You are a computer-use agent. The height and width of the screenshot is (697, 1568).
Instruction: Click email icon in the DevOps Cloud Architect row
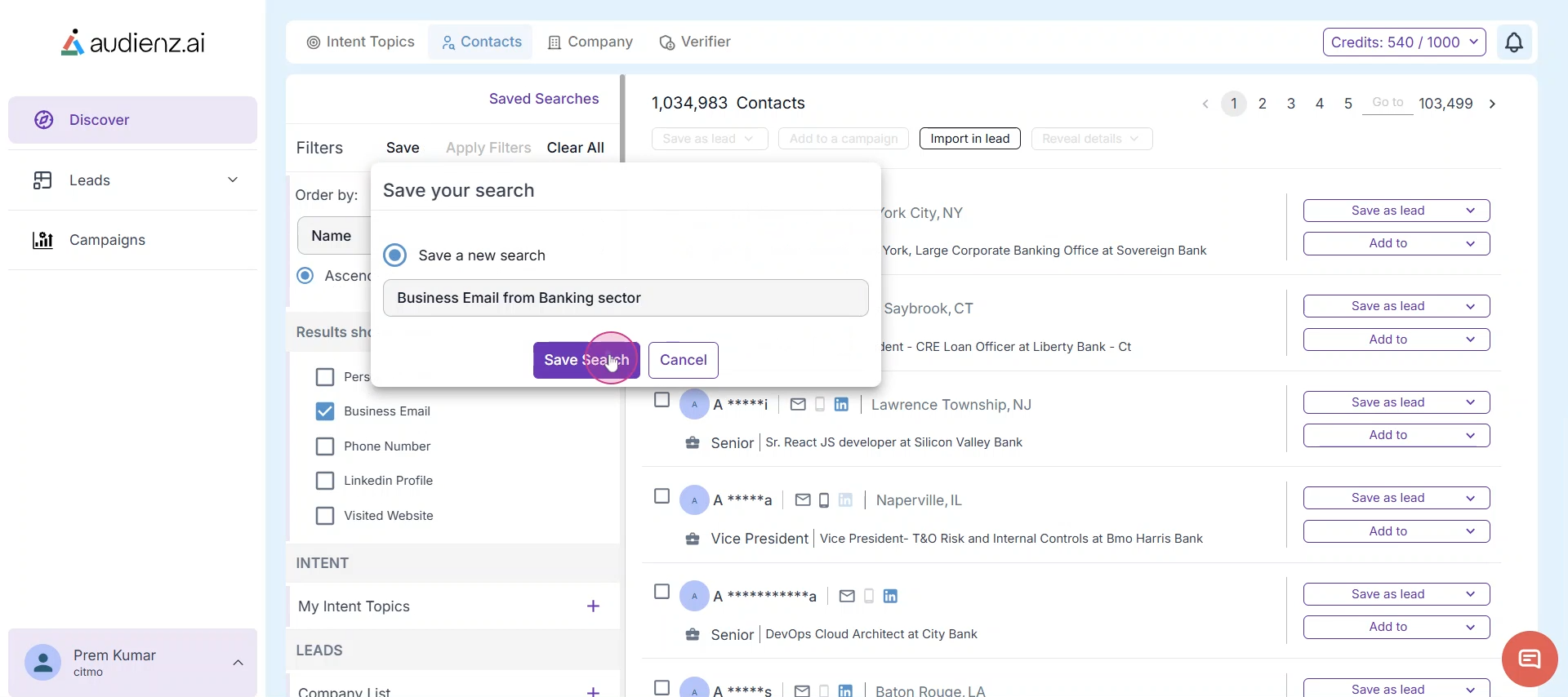pyautogui.click(x=847, y=596)
